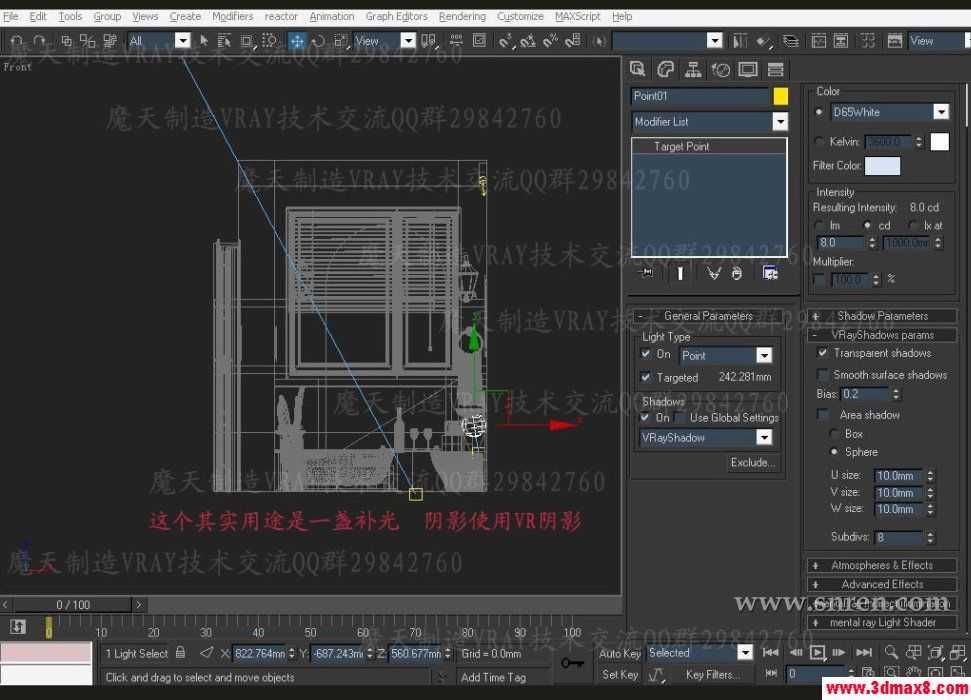This screenshot has height=700, width=971.
Task: Go to the end of animation
Action: pyautogui.click(x=863, y=652)
